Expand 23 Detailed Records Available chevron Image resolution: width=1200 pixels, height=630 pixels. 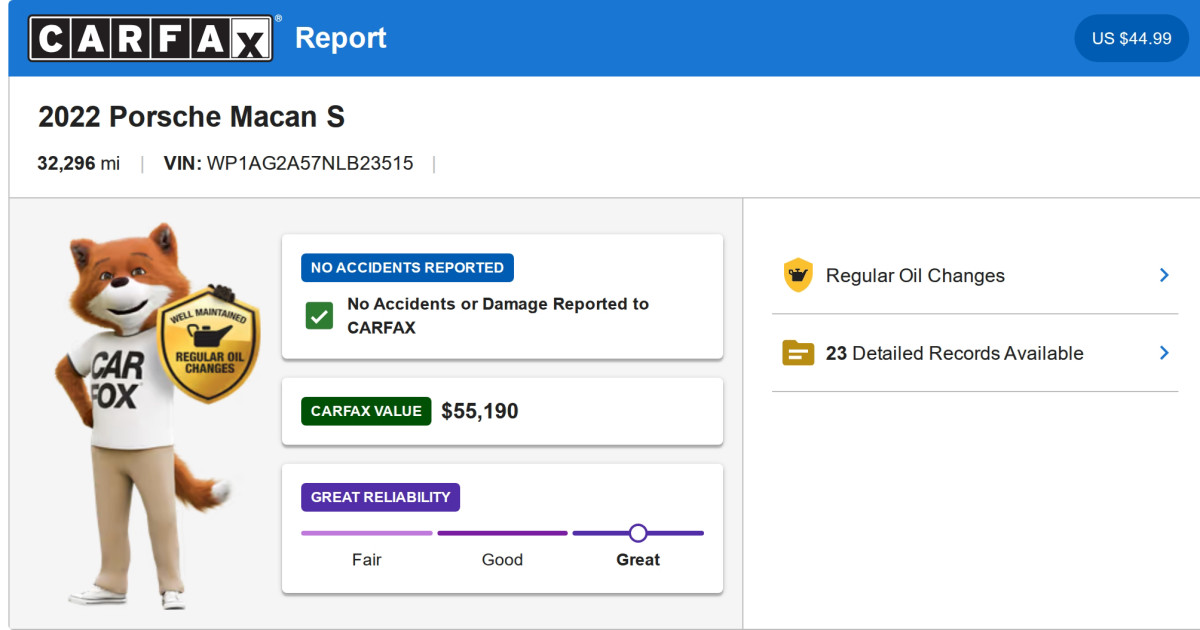(1164, 353)
